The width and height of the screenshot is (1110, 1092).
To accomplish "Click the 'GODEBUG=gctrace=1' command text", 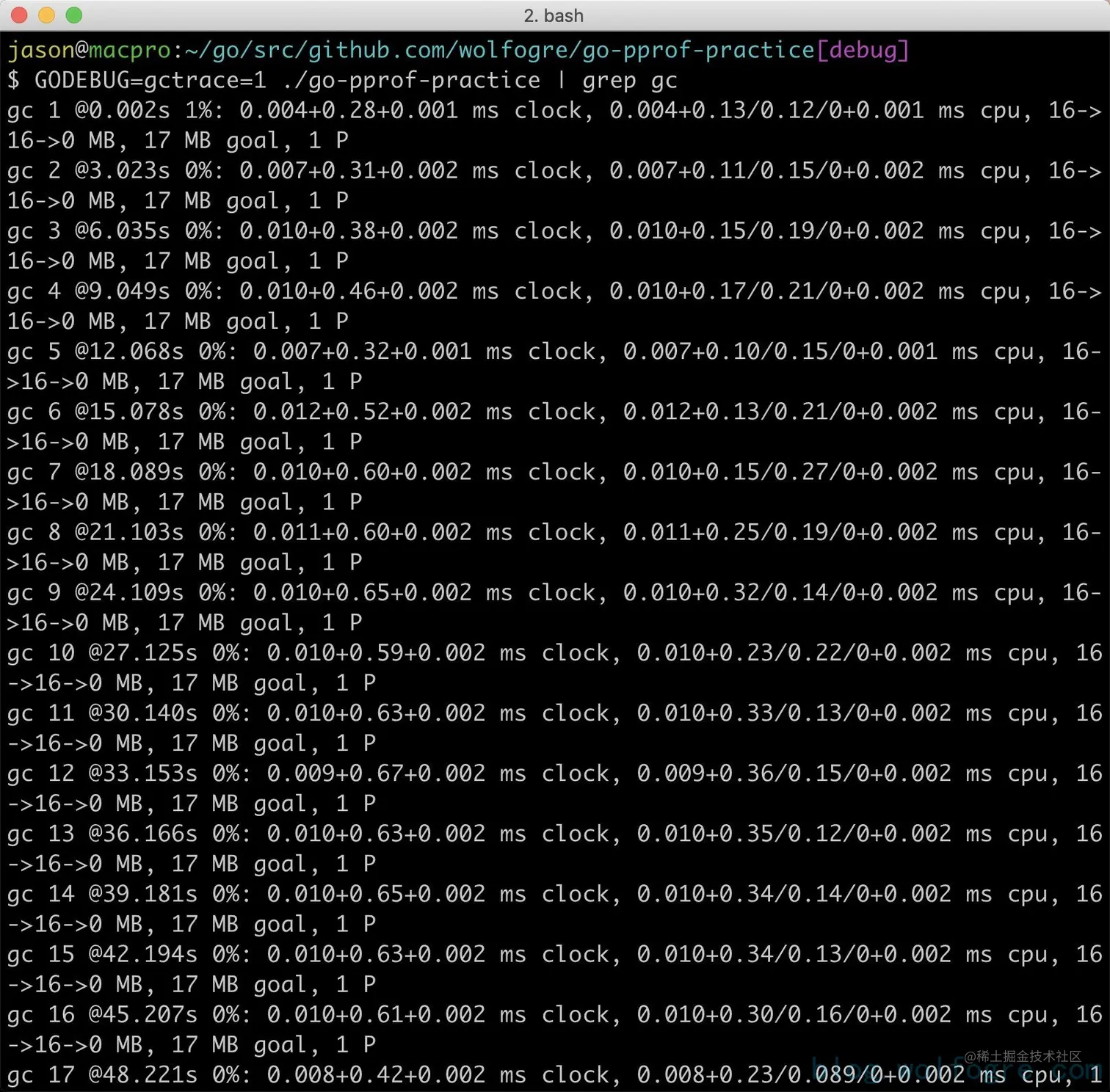I will (150, 80).
